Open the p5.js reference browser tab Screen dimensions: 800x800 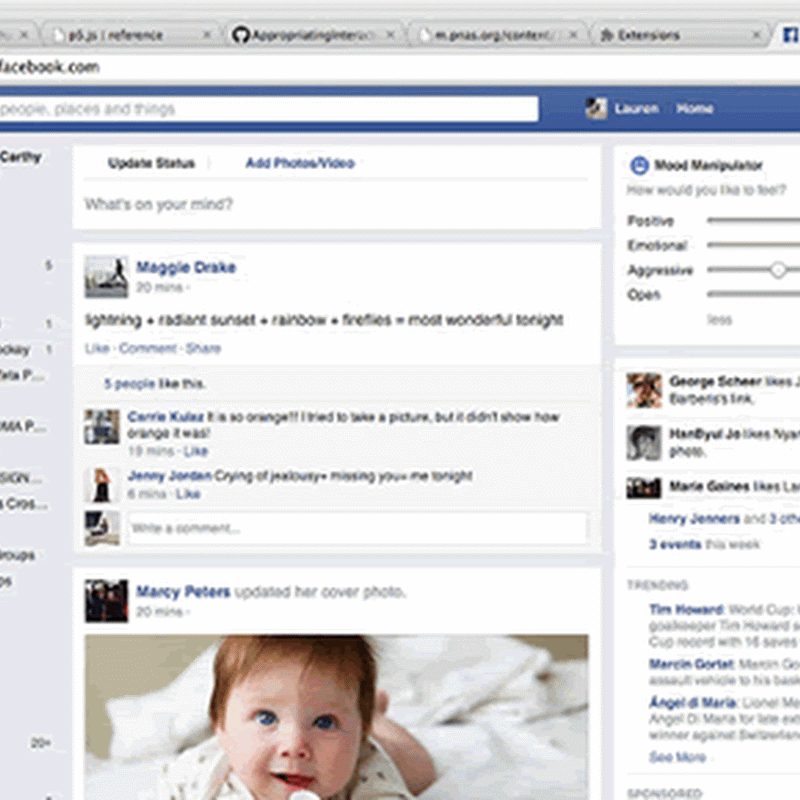pos(130,35)
